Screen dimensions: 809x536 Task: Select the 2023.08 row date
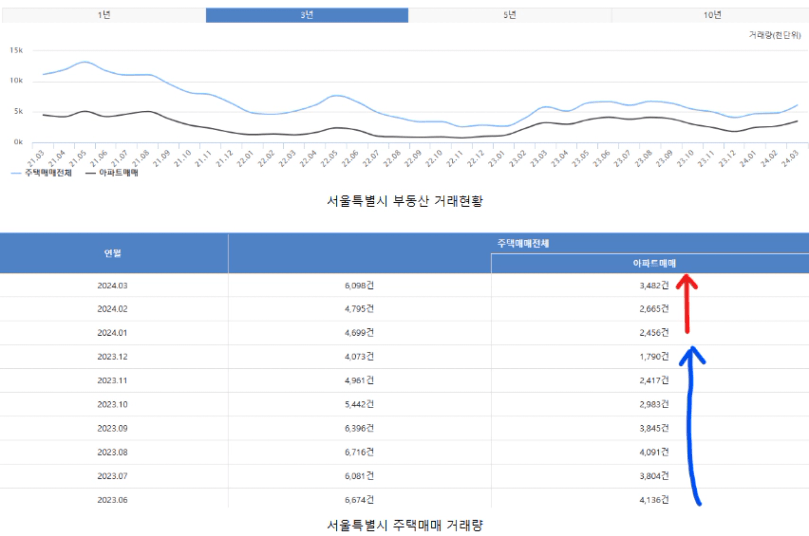pos(112,452)
